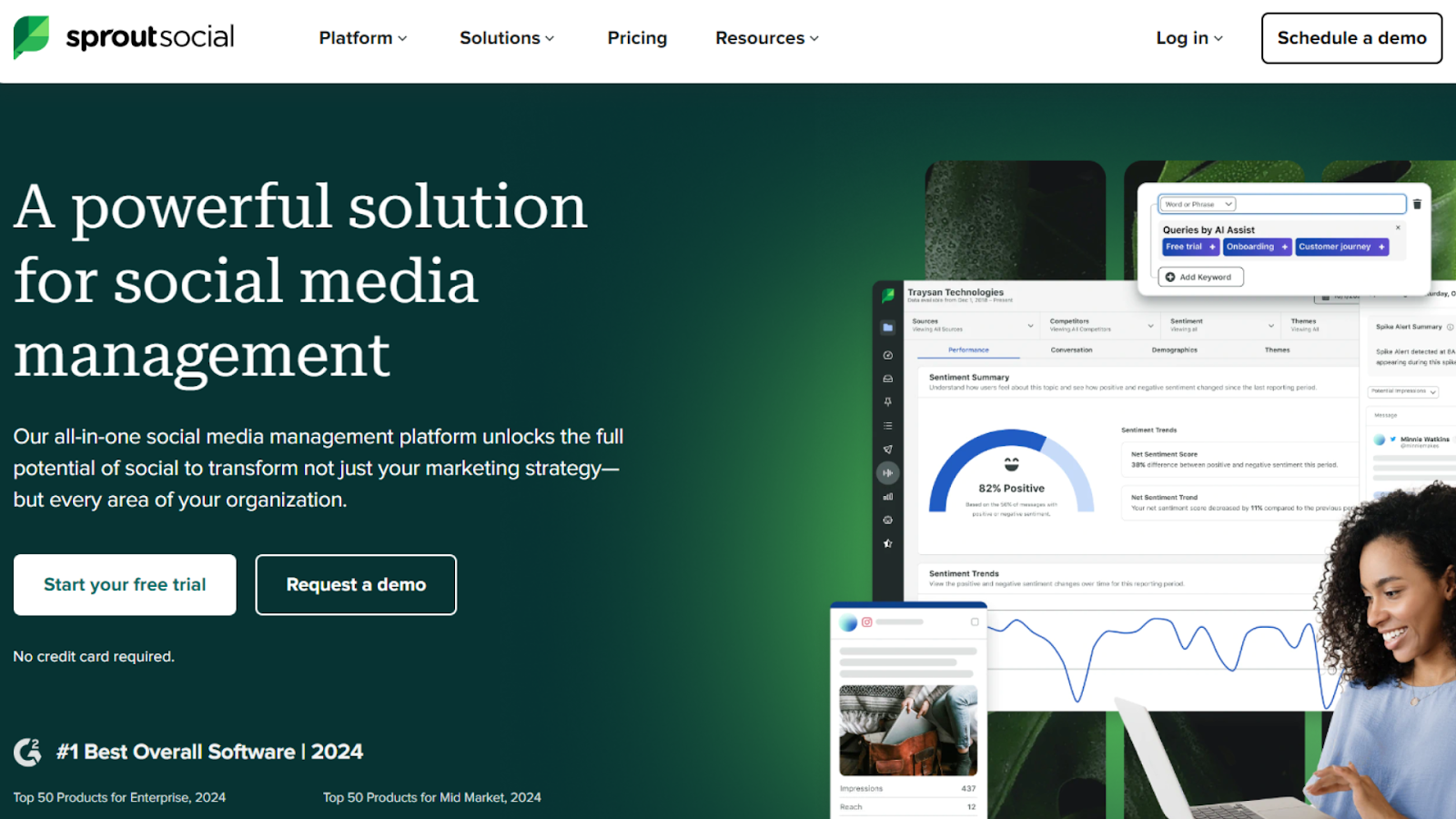Go to the Pricing page
This screenshot has width=1456, height=819.
(x=637, y=38)
